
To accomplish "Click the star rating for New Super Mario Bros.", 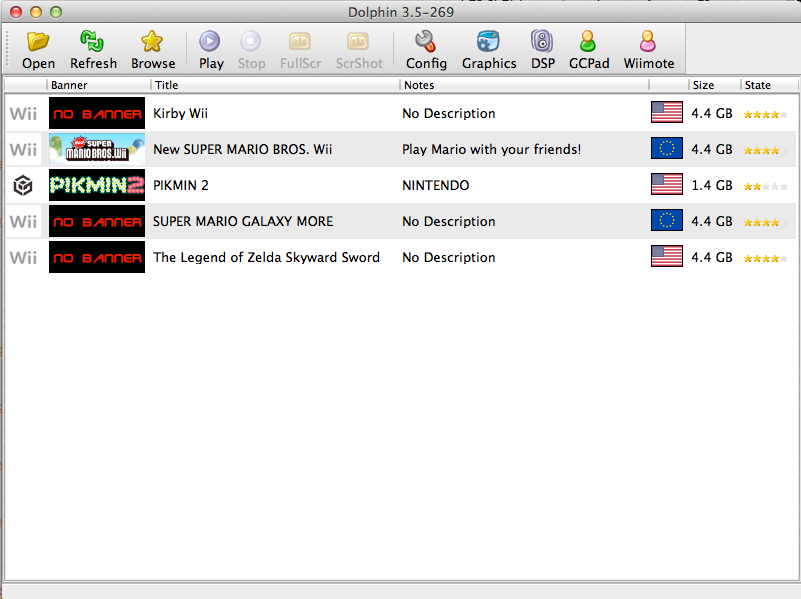I will [x=766, y=151].
